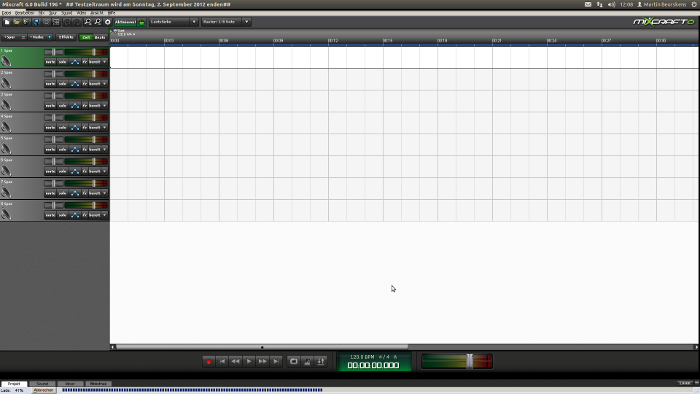Switch the timeline to Beats mode
Screen dimensions: 700x394
(100, 37)
